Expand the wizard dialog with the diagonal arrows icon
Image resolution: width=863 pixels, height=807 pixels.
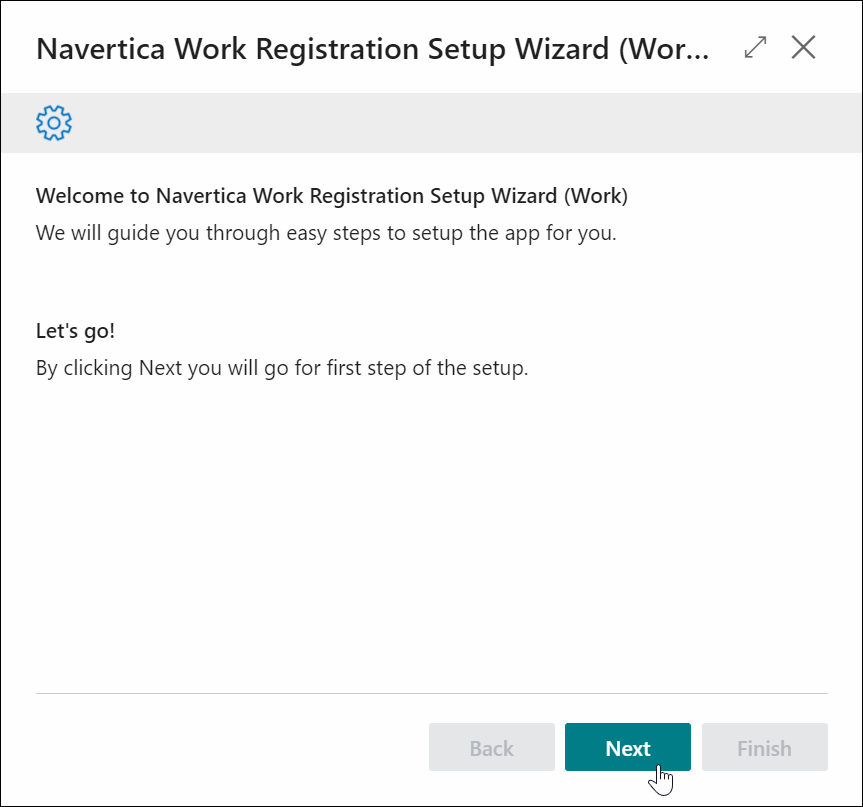pos(755,47)
